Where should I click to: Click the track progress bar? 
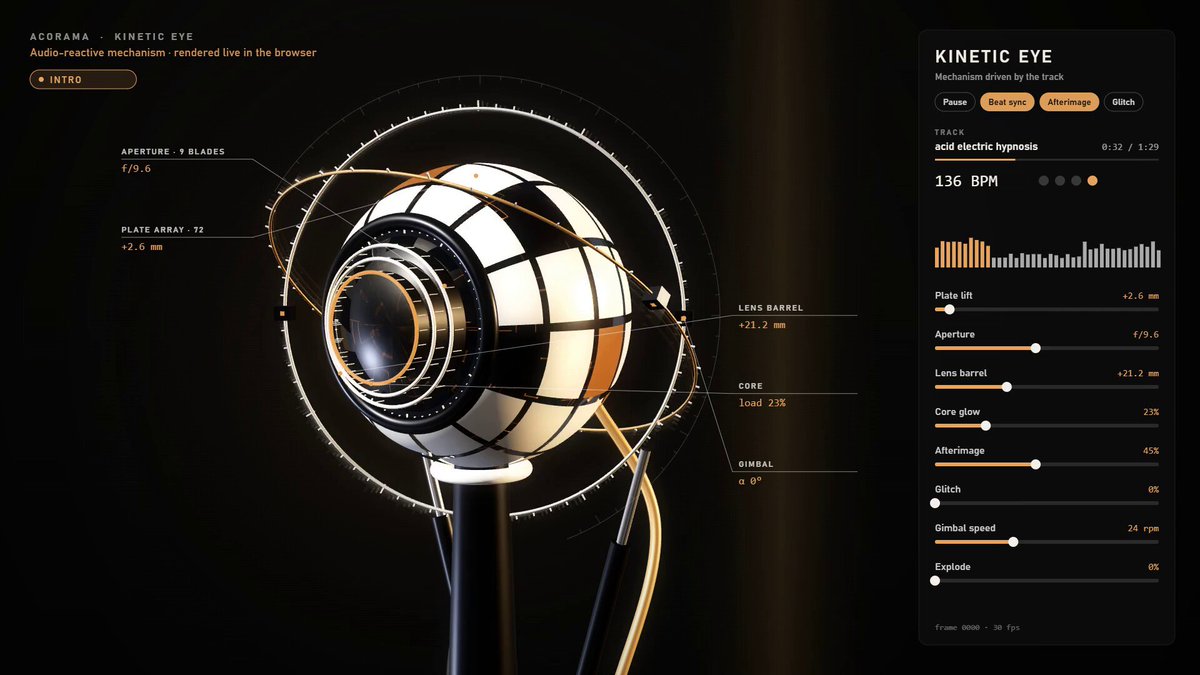point(1047,159)
